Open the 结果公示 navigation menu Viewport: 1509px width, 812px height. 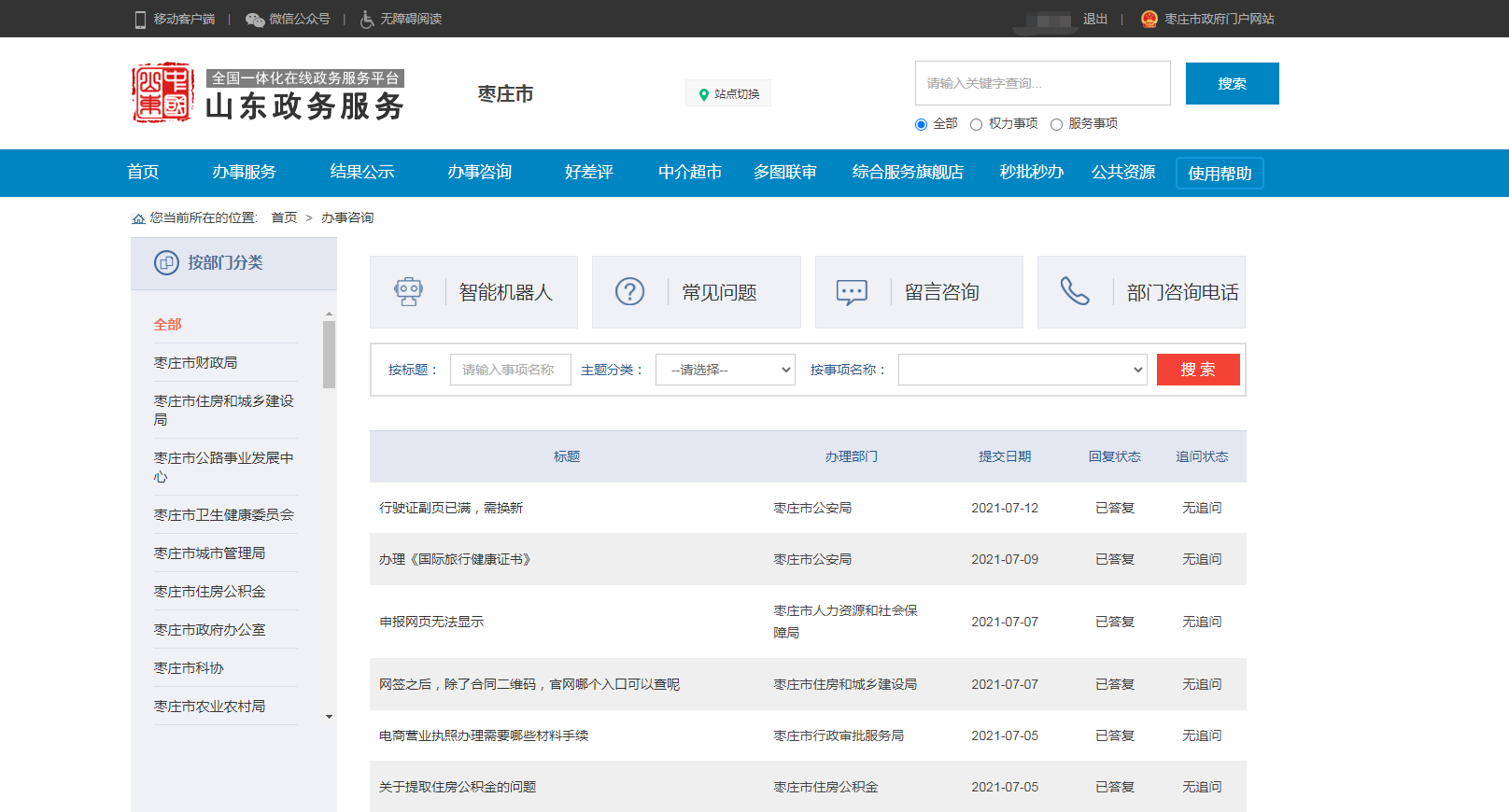(361, 173)
